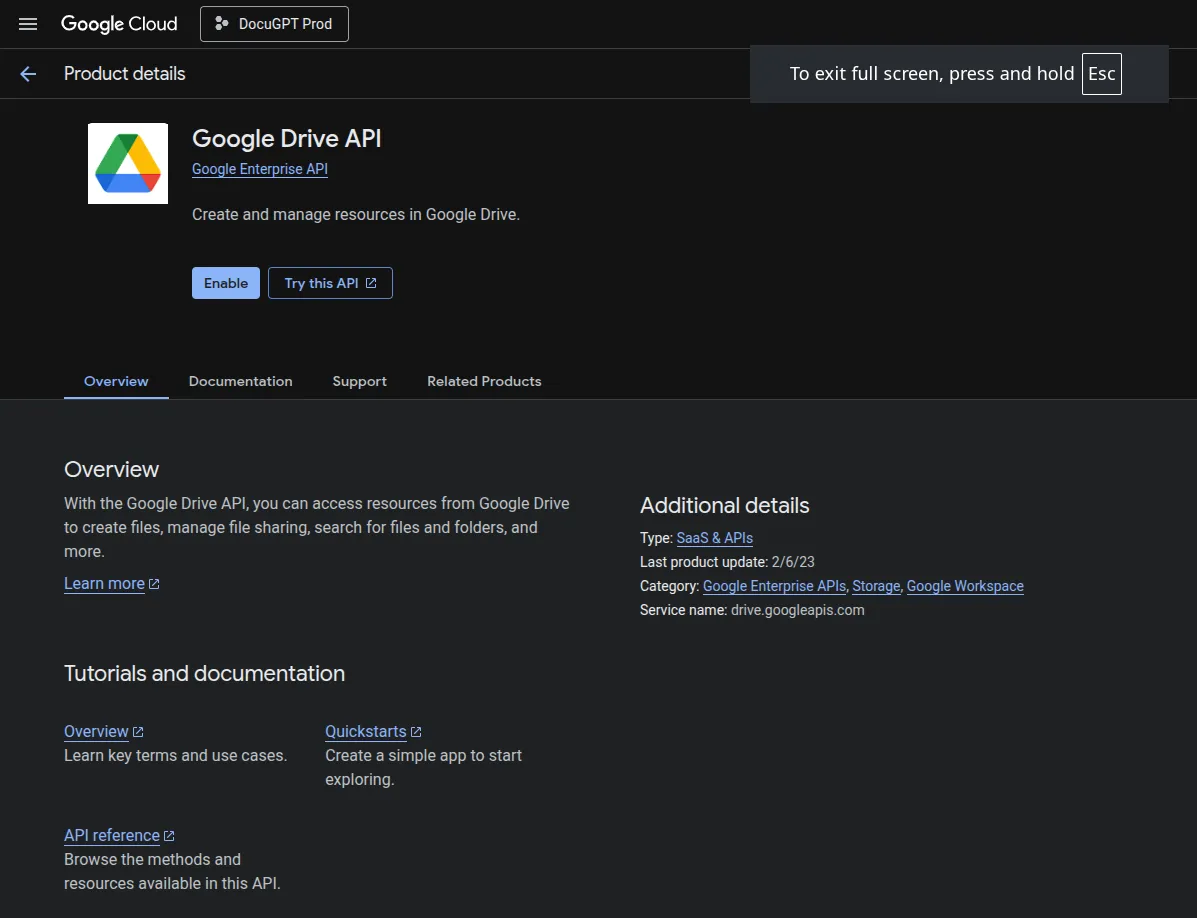Click the Google Drive API title
The width and height of the screenshot is (1197, 918).
[286, 139]
